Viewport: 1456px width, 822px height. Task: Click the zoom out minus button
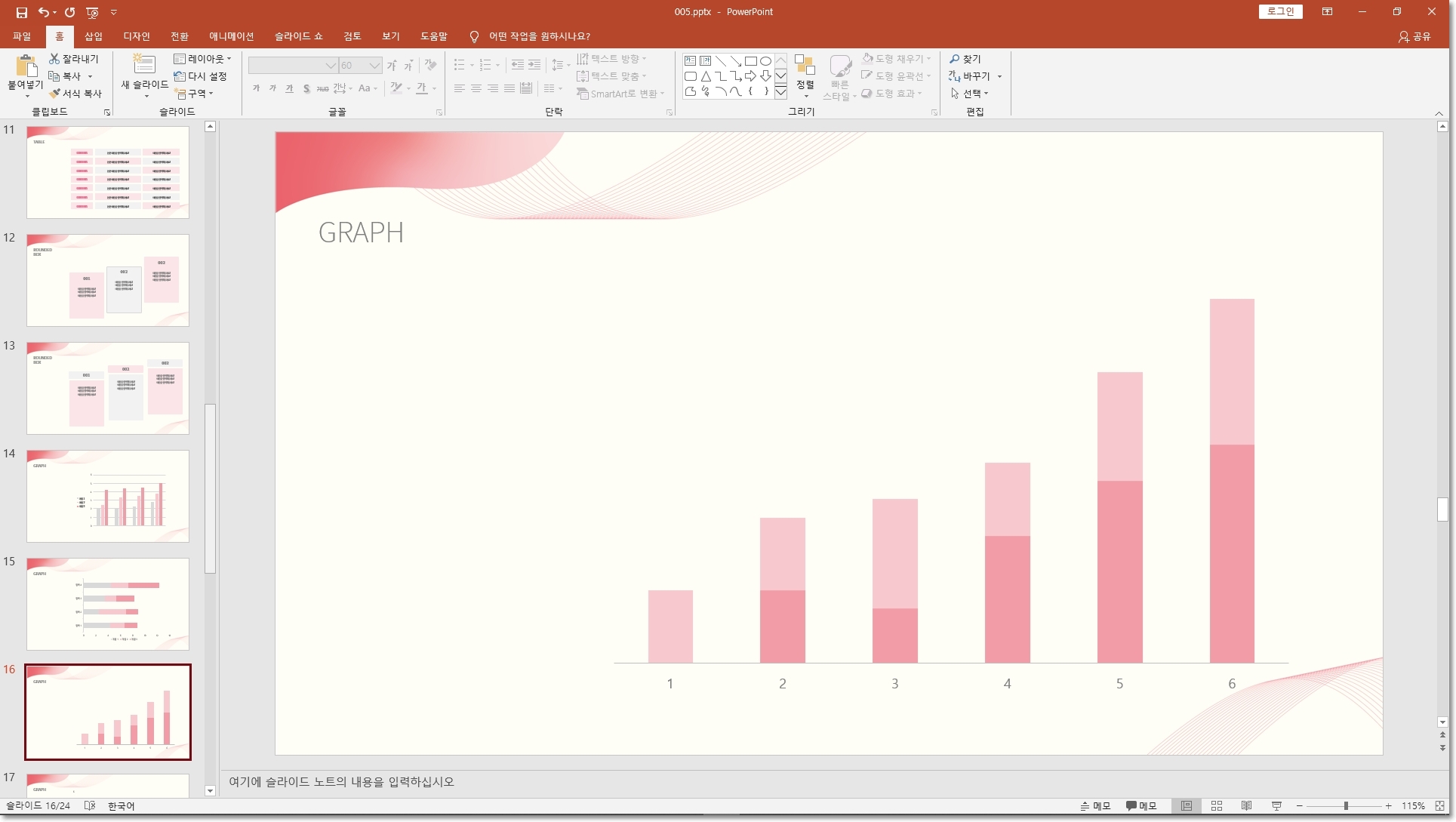(1299, 806)
